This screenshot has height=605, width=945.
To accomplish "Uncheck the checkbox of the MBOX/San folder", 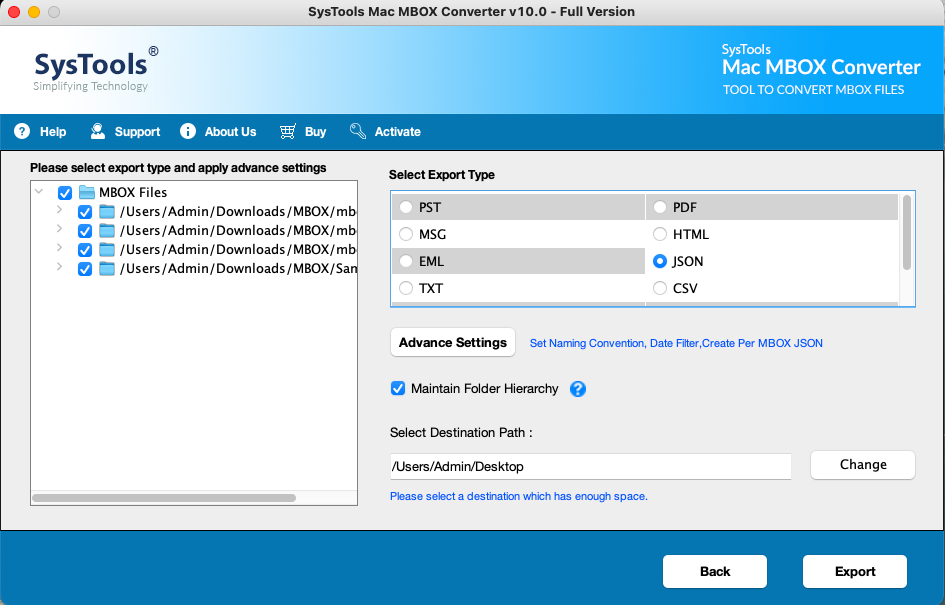I will [85, 269].
